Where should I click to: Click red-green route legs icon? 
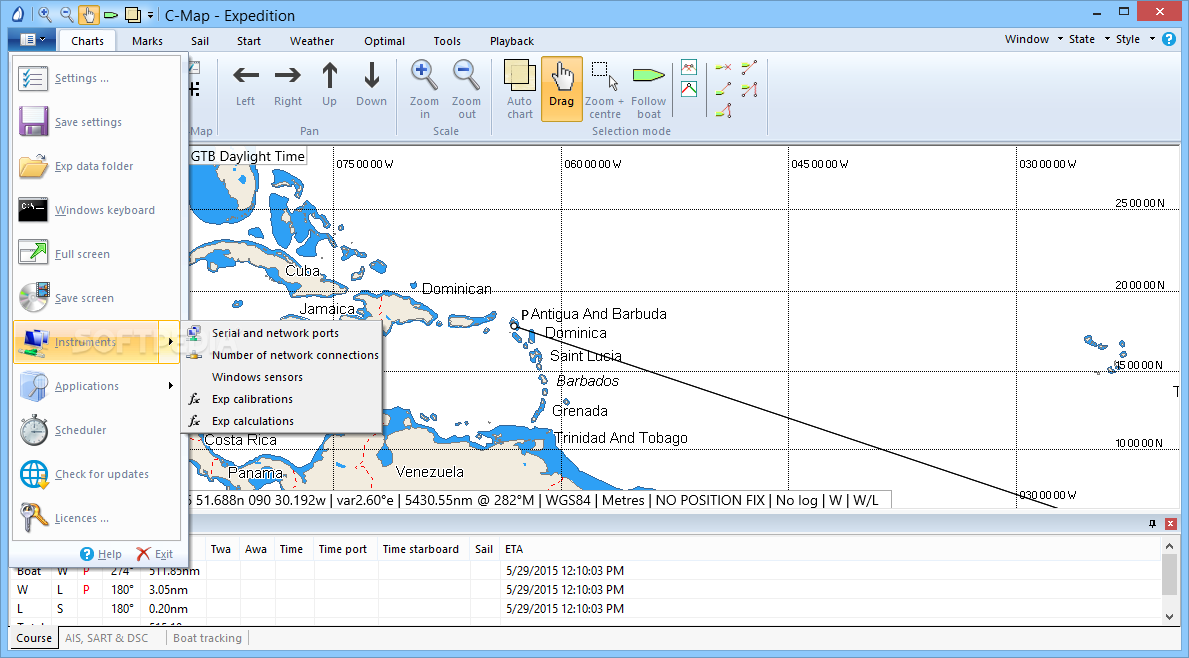coord(689,89)
